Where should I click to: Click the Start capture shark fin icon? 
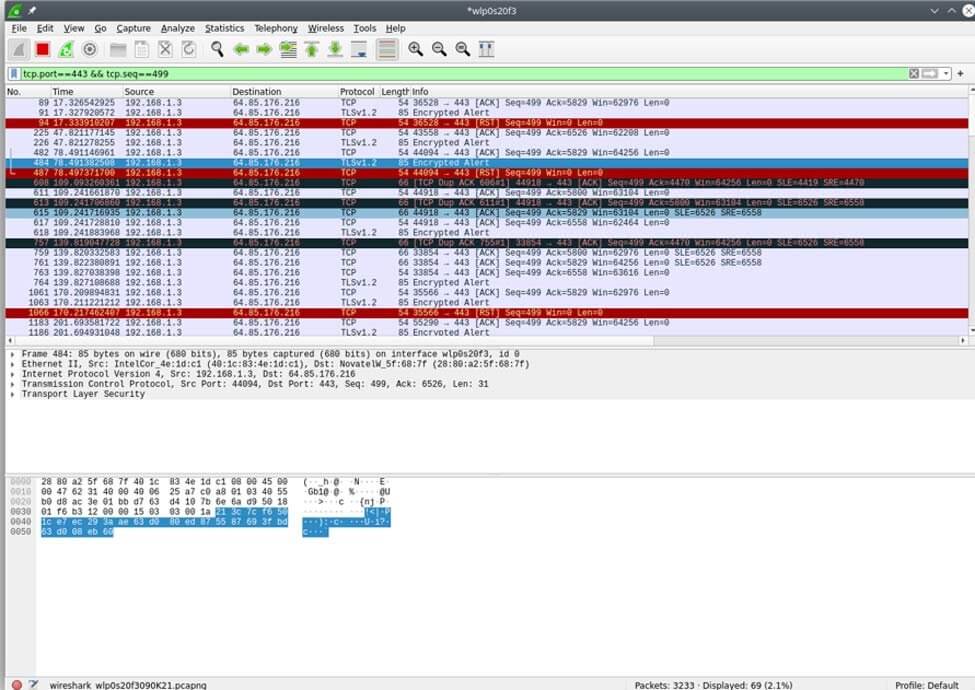(19, 50)
